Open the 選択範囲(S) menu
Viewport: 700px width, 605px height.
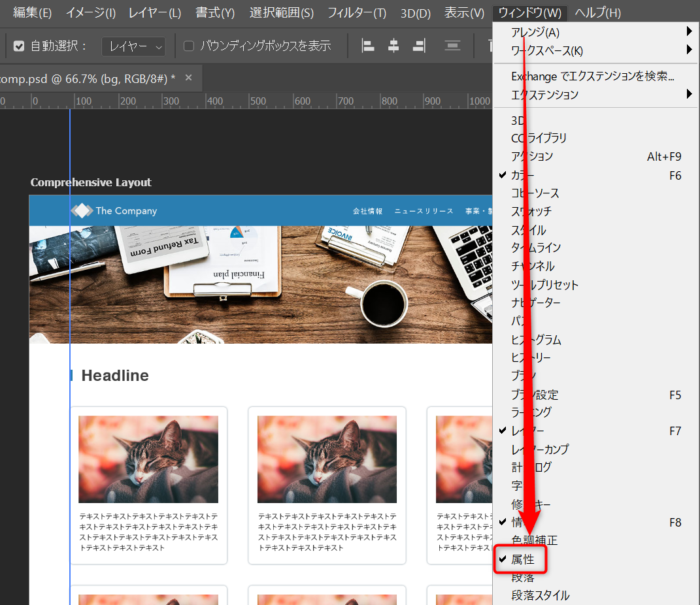pos(281,13)
